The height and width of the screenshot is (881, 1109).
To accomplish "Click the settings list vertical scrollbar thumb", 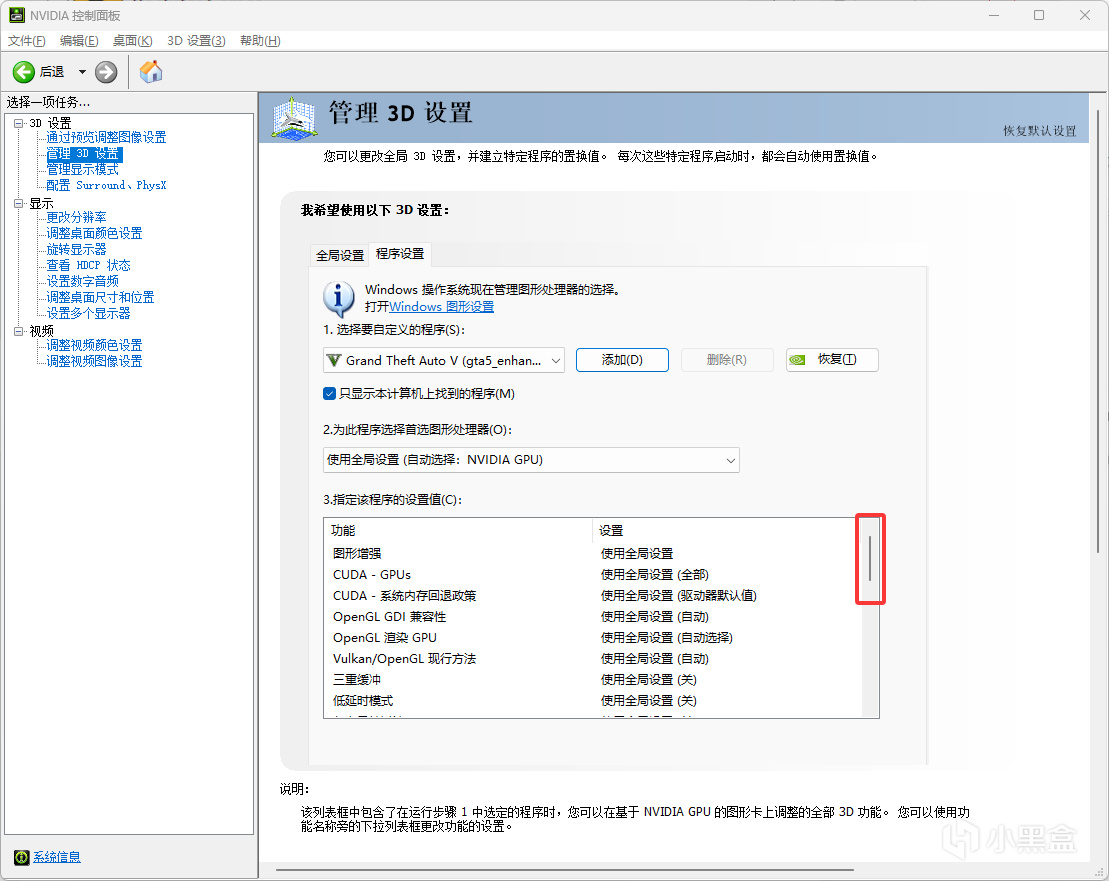I will [x=870, y=559].
